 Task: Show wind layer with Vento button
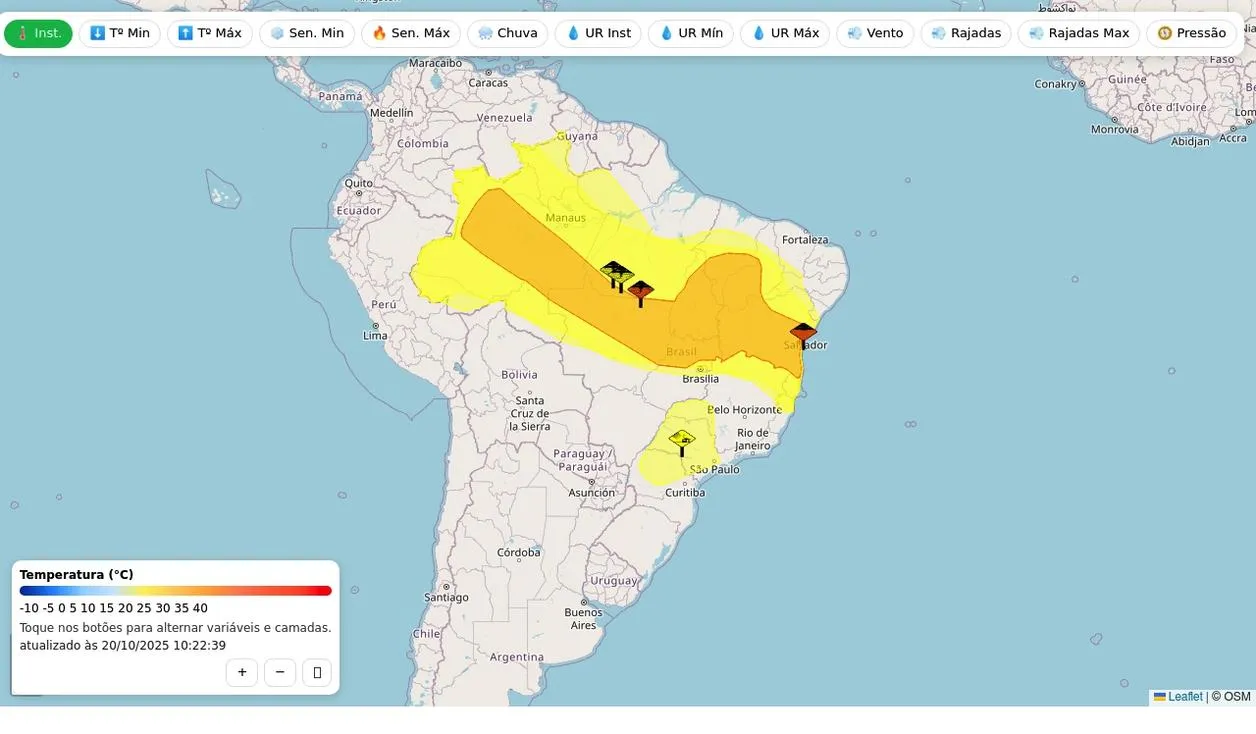[875, 33]
